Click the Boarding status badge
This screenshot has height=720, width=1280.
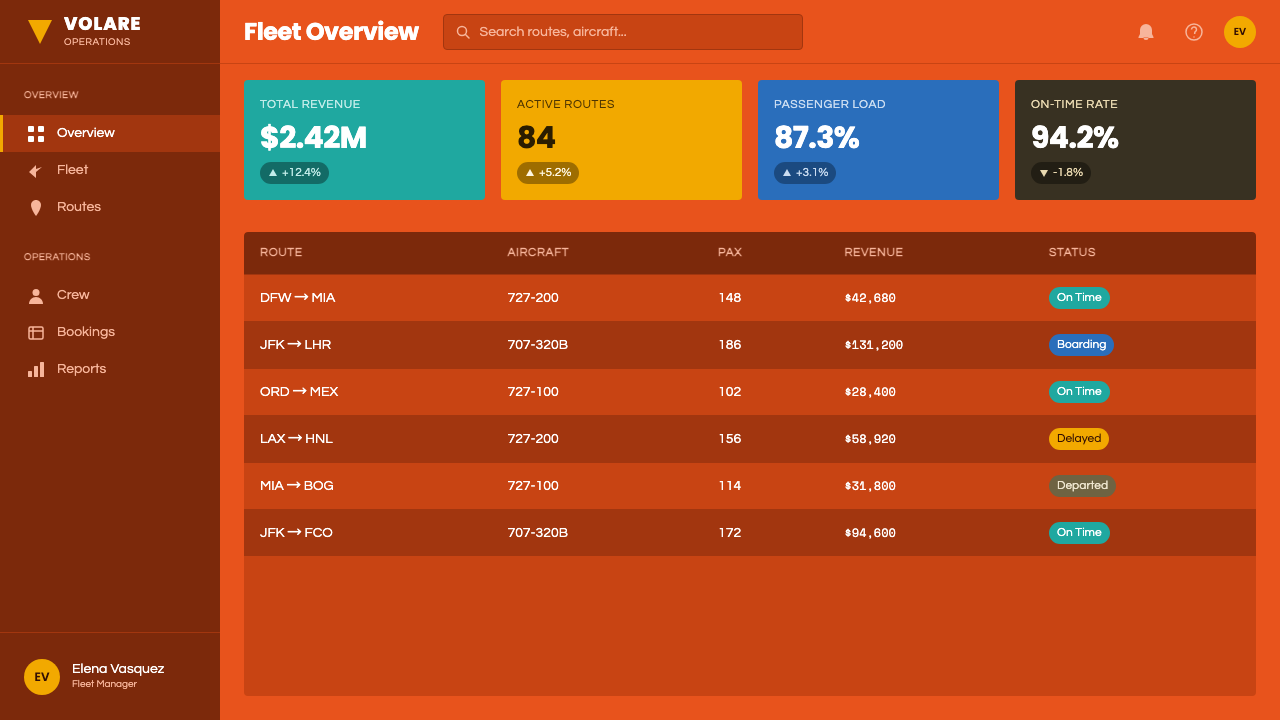coord(1081,345)
